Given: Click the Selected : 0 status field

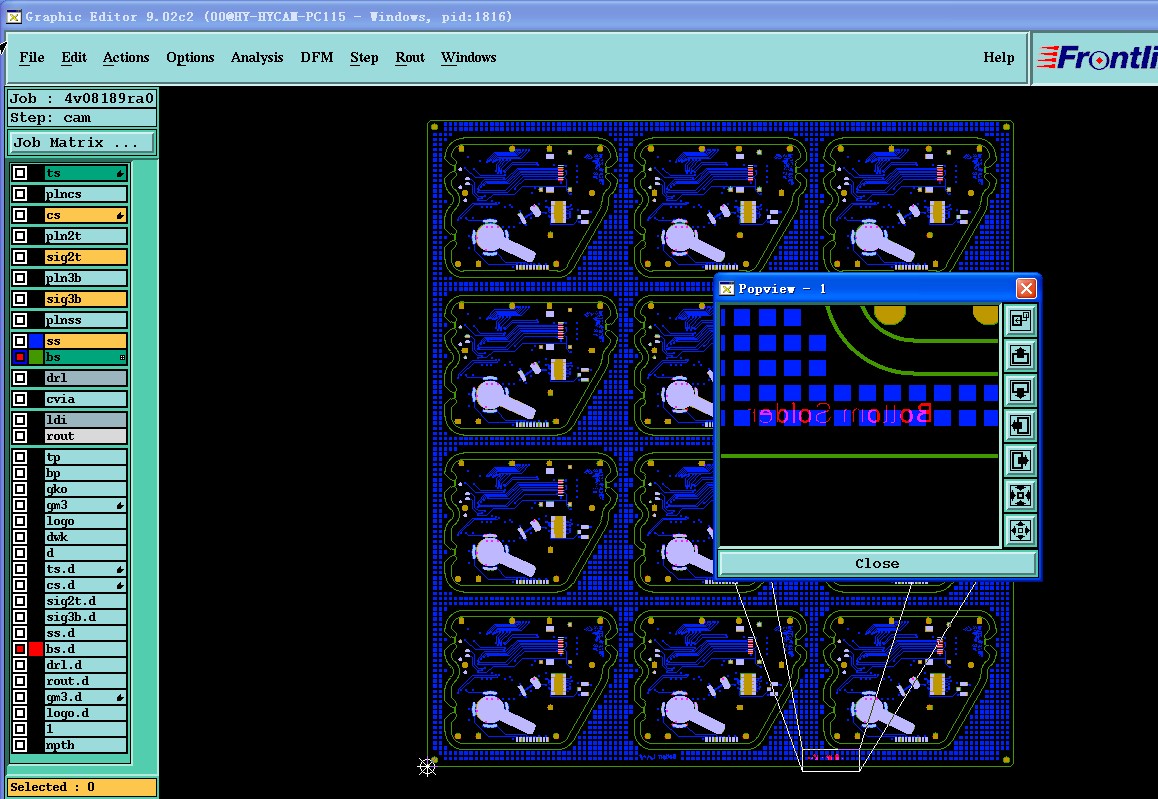Looking at the screenshot, I should [x=82, y=787].
